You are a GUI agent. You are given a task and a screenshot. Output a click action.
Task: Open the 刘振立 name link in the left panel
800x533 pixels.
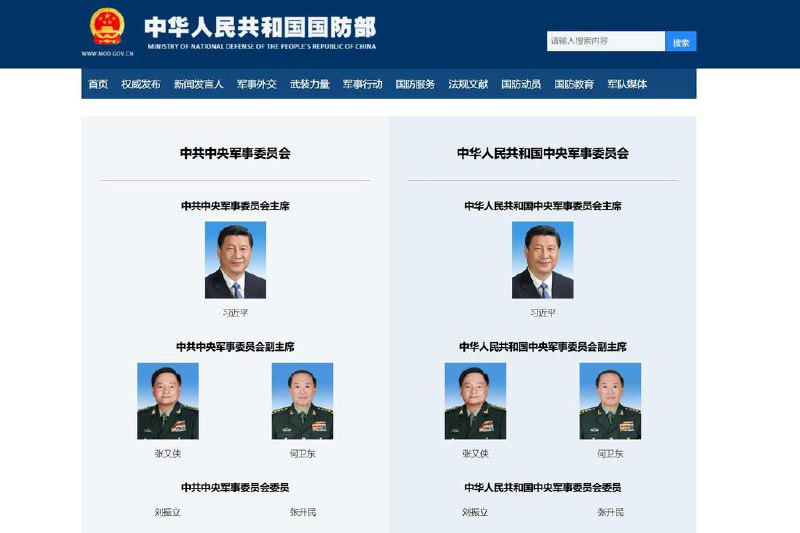[x=168, y=512]
